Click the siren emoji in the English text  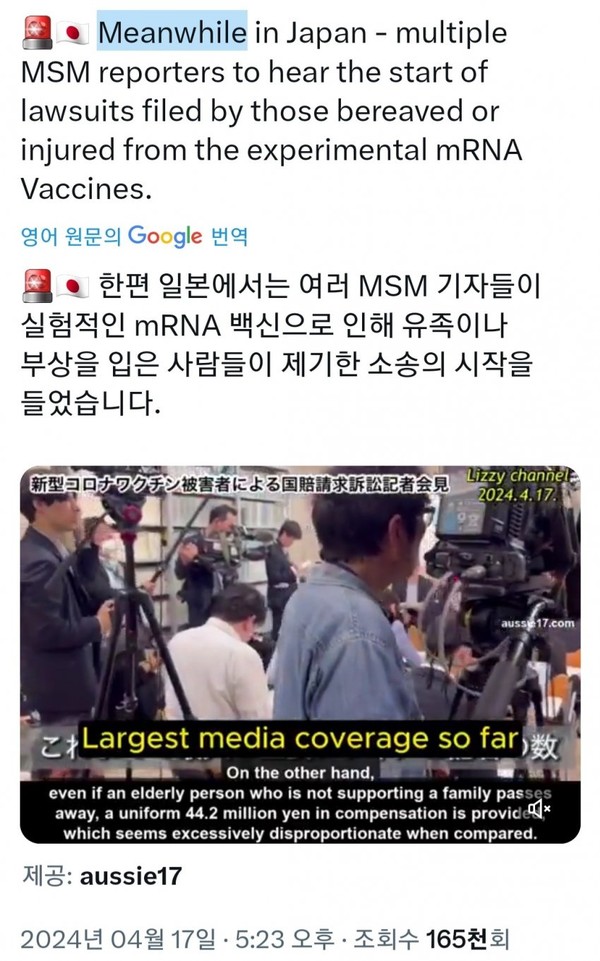click(37, 33)
